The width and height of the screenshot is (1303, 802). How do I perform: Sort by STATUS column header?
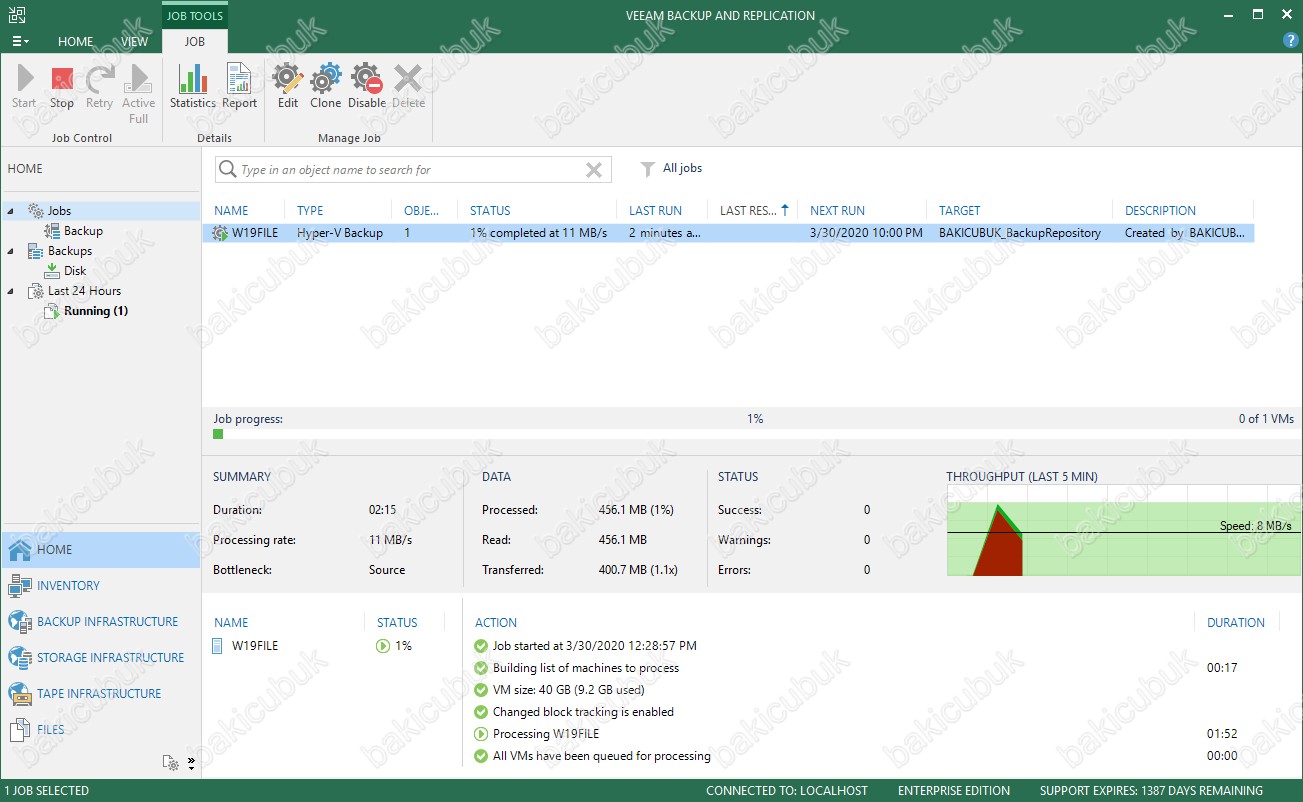[x=490, y=210]
